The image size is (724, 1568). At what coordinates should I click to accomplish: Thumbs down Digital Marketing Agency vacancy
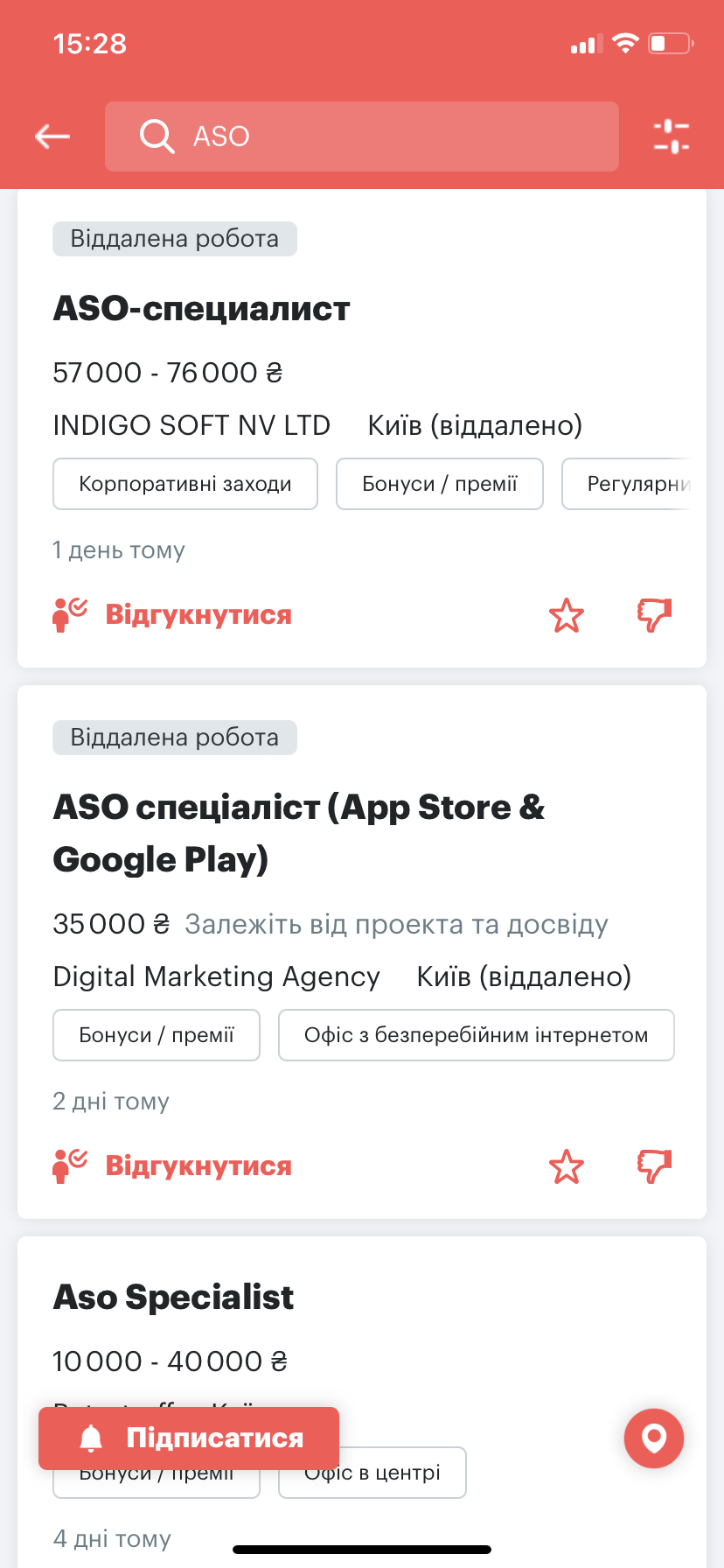click(x=654, y=1166)
